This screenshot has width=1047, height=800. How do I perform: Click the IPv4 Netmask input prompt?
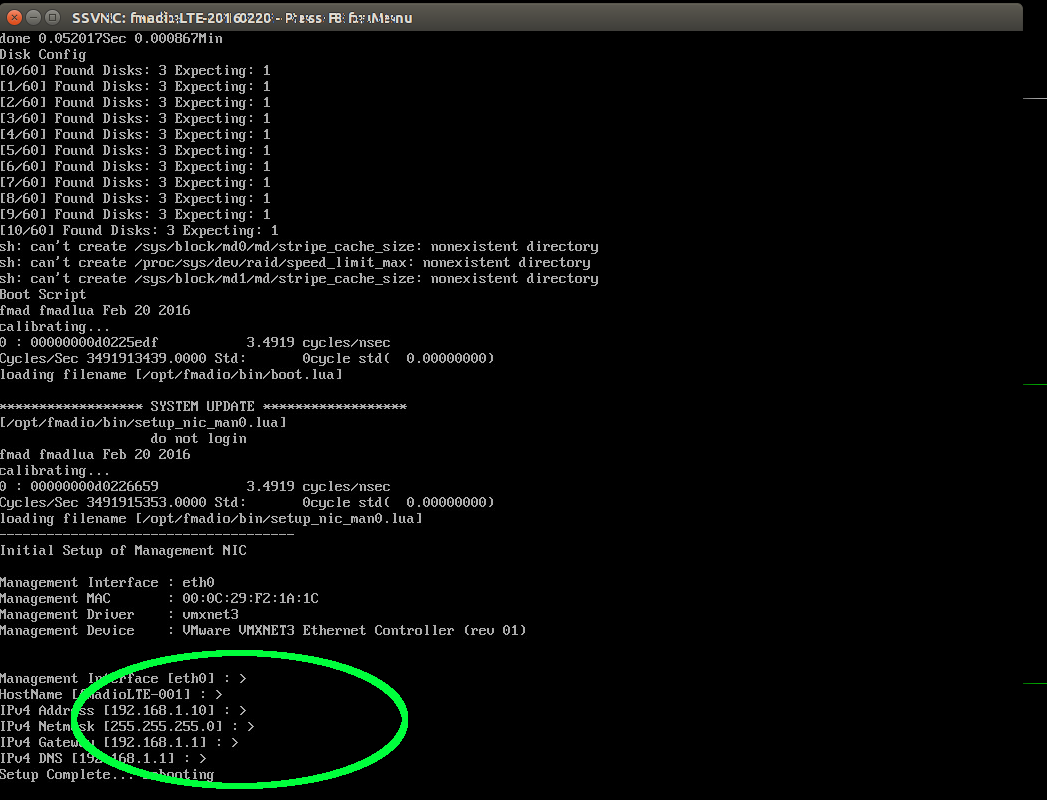coord(125,726)
